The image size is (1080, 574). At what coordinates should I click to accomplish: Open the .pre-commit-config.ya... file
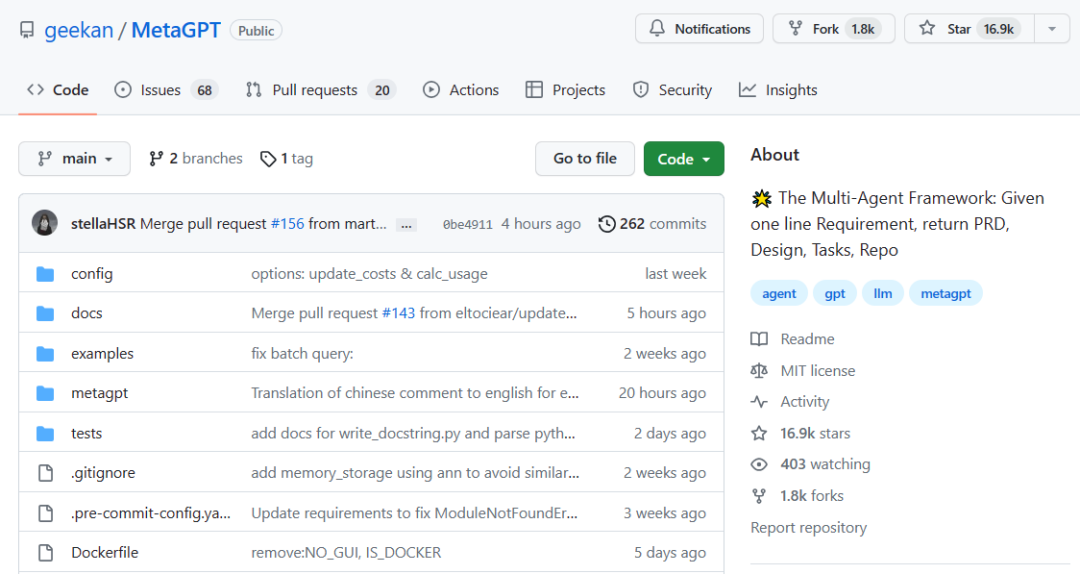click(151, 513)
